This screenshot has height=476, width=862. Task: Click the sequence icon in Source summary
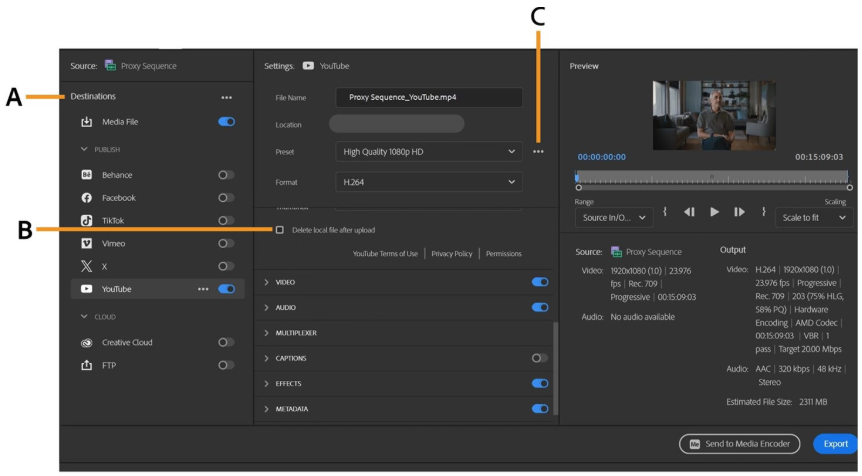(x=617, y=252)
